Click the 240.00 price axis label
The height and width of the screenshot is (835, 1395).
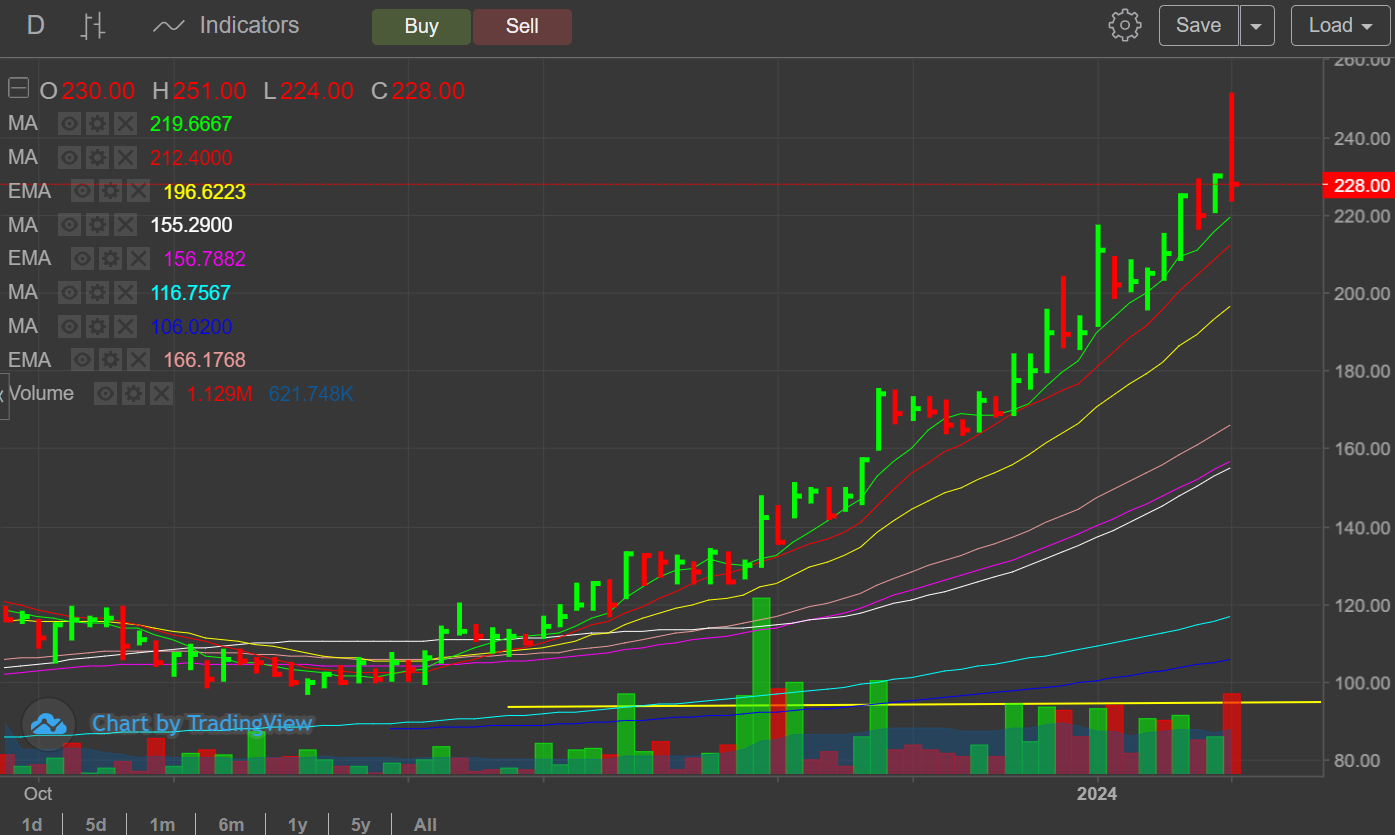point(1362,138)
